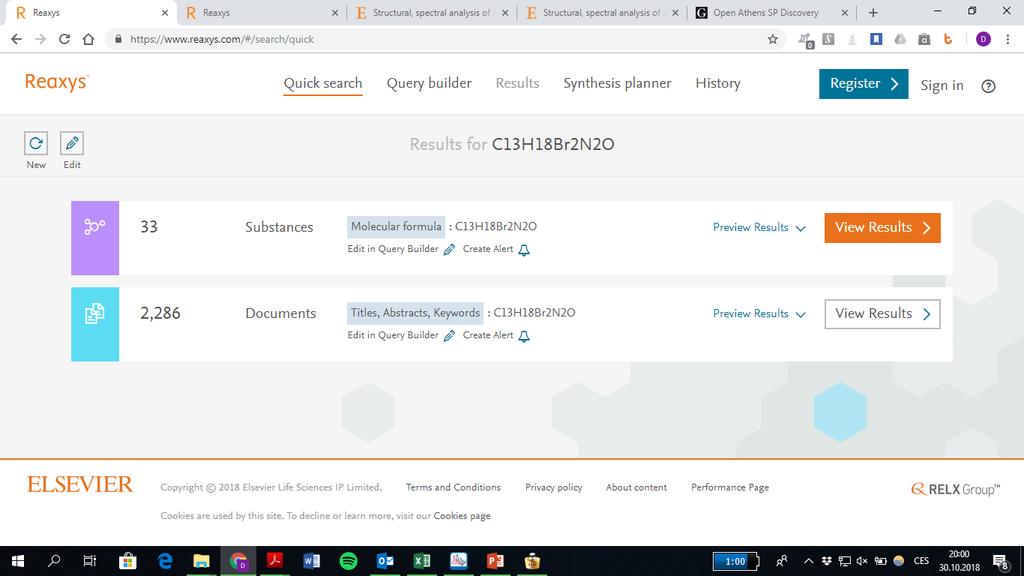Open Terms and Conditions link

(x=453, y=487)
